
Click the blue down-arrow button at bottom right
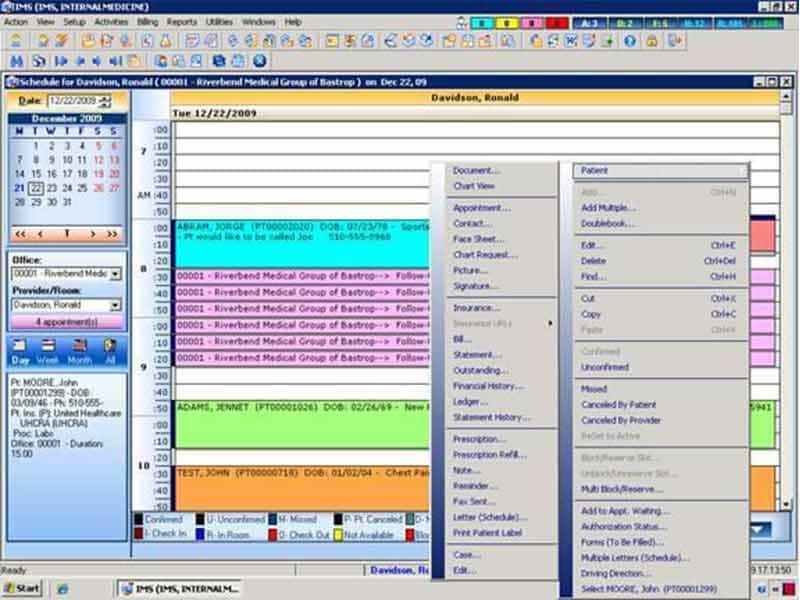[x=760, y=530]
